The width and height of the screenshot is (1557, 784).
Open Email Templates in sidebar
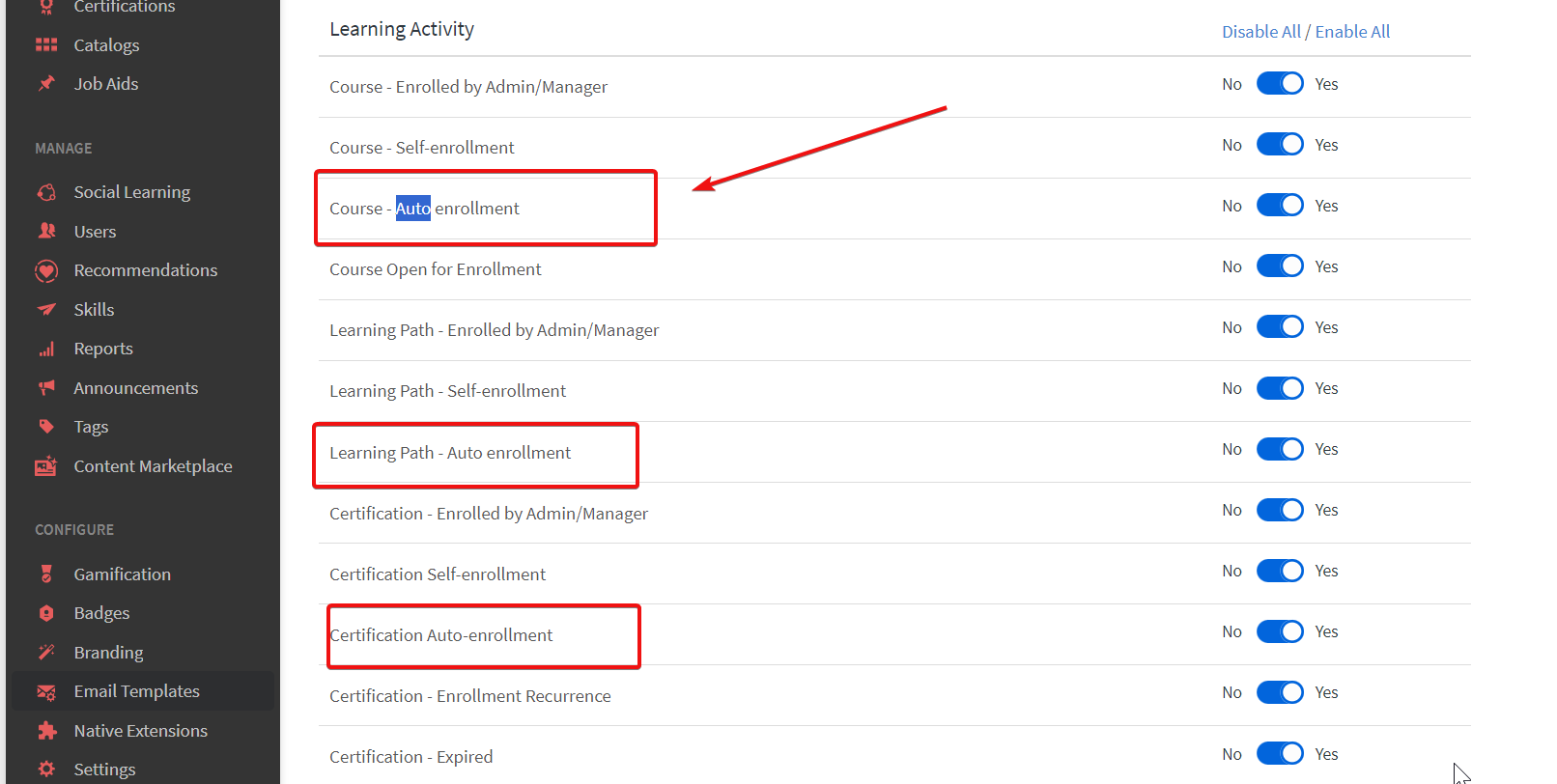point(136,691)
